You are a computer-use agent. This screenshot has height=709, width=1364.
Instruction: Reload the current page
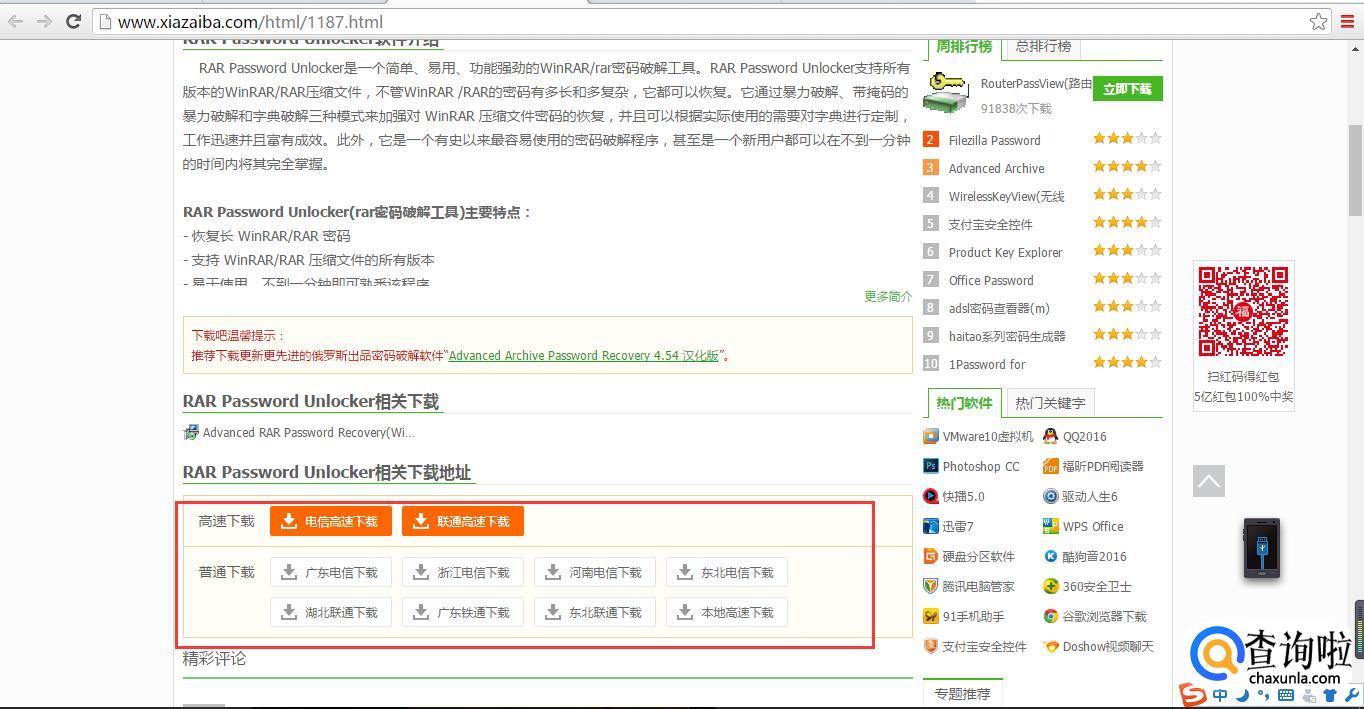(x=73, y=21)
